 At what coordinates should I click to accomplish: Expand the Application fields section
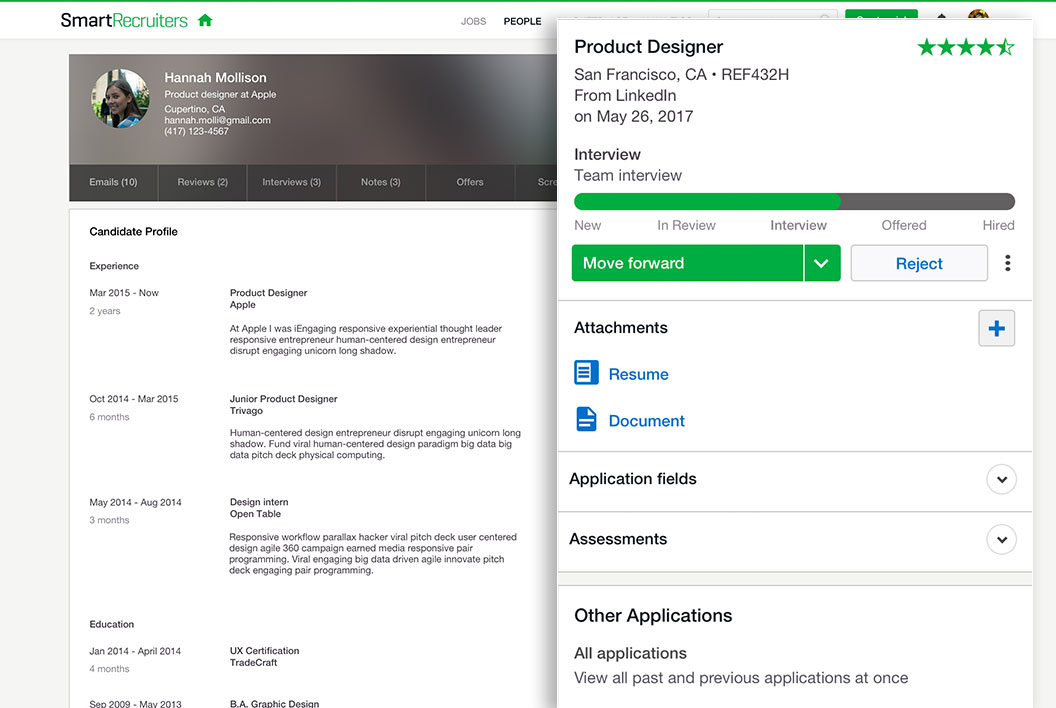point(1001,479)
